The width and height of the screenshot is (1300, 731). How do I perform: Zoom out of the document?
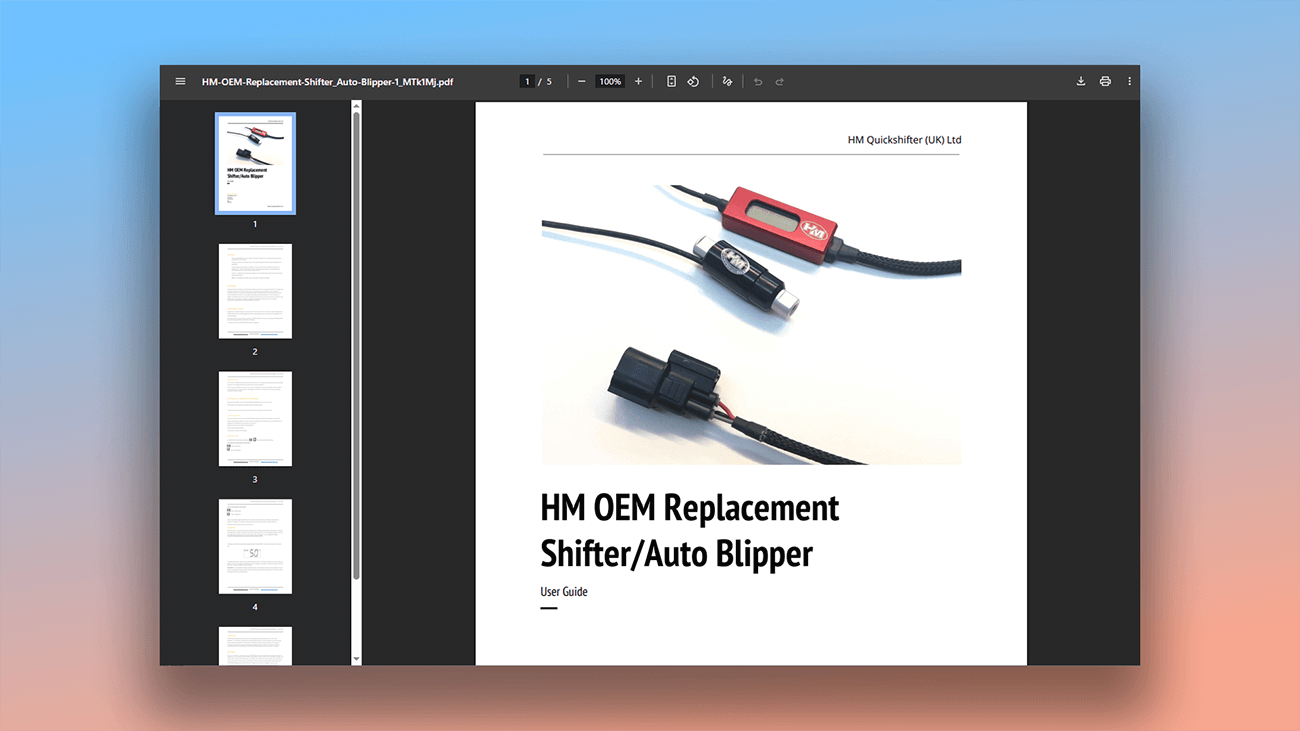point(581,81)
